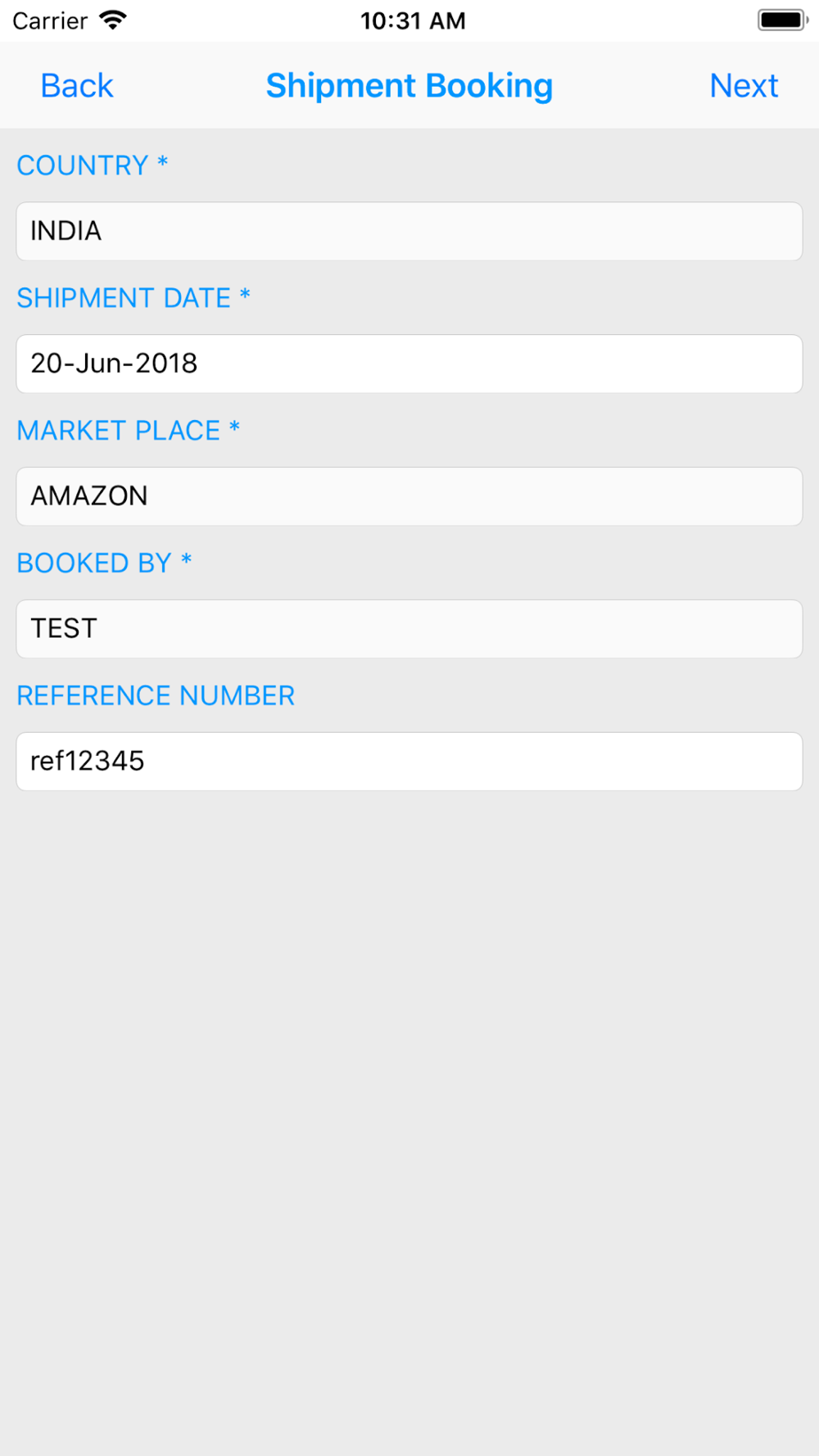Tap the battery status icon
The image size is (819, 1456).
tap(783, 20)
